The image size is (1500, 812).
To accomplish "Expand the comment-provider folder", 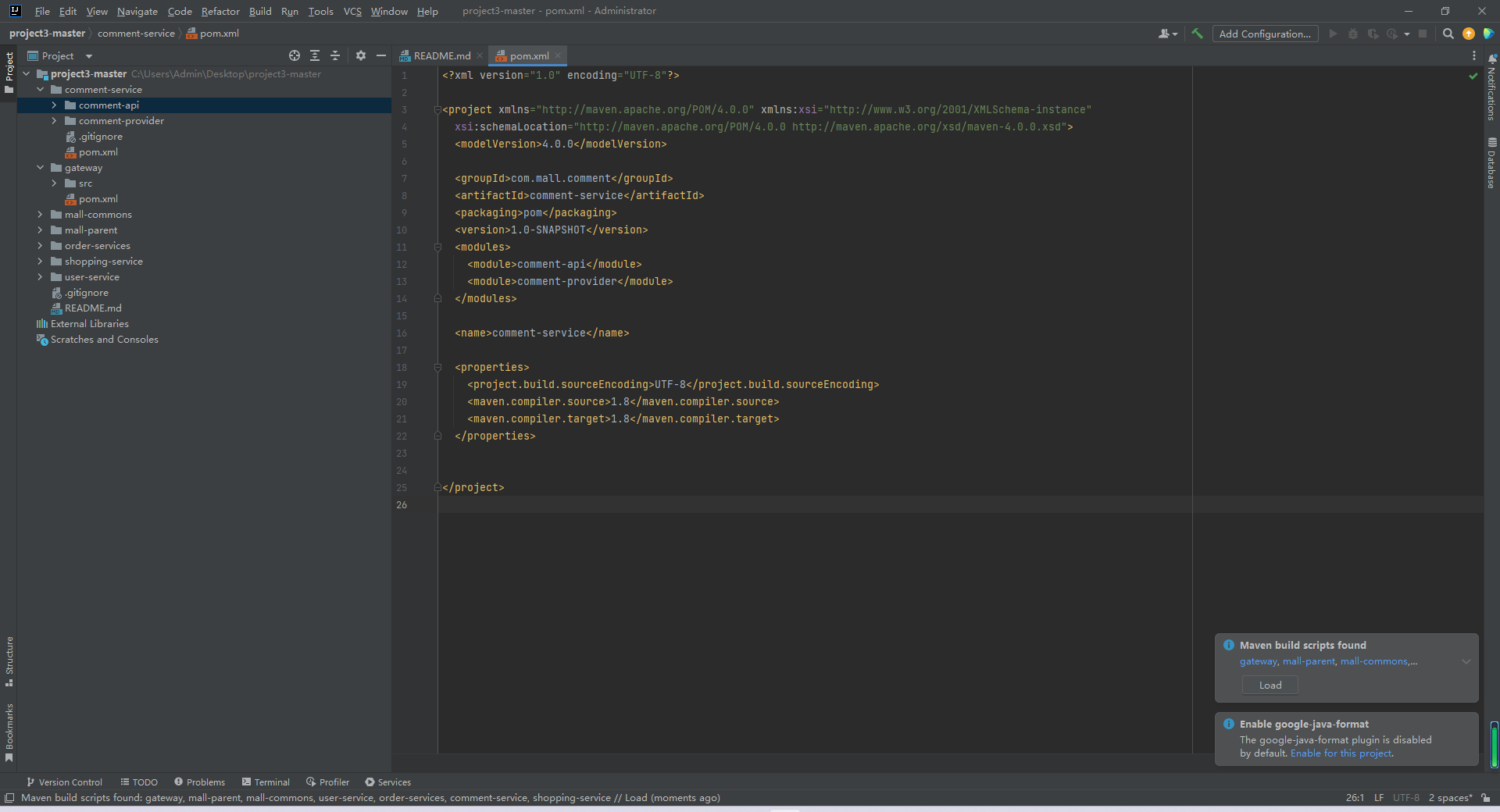I will 54,121.
